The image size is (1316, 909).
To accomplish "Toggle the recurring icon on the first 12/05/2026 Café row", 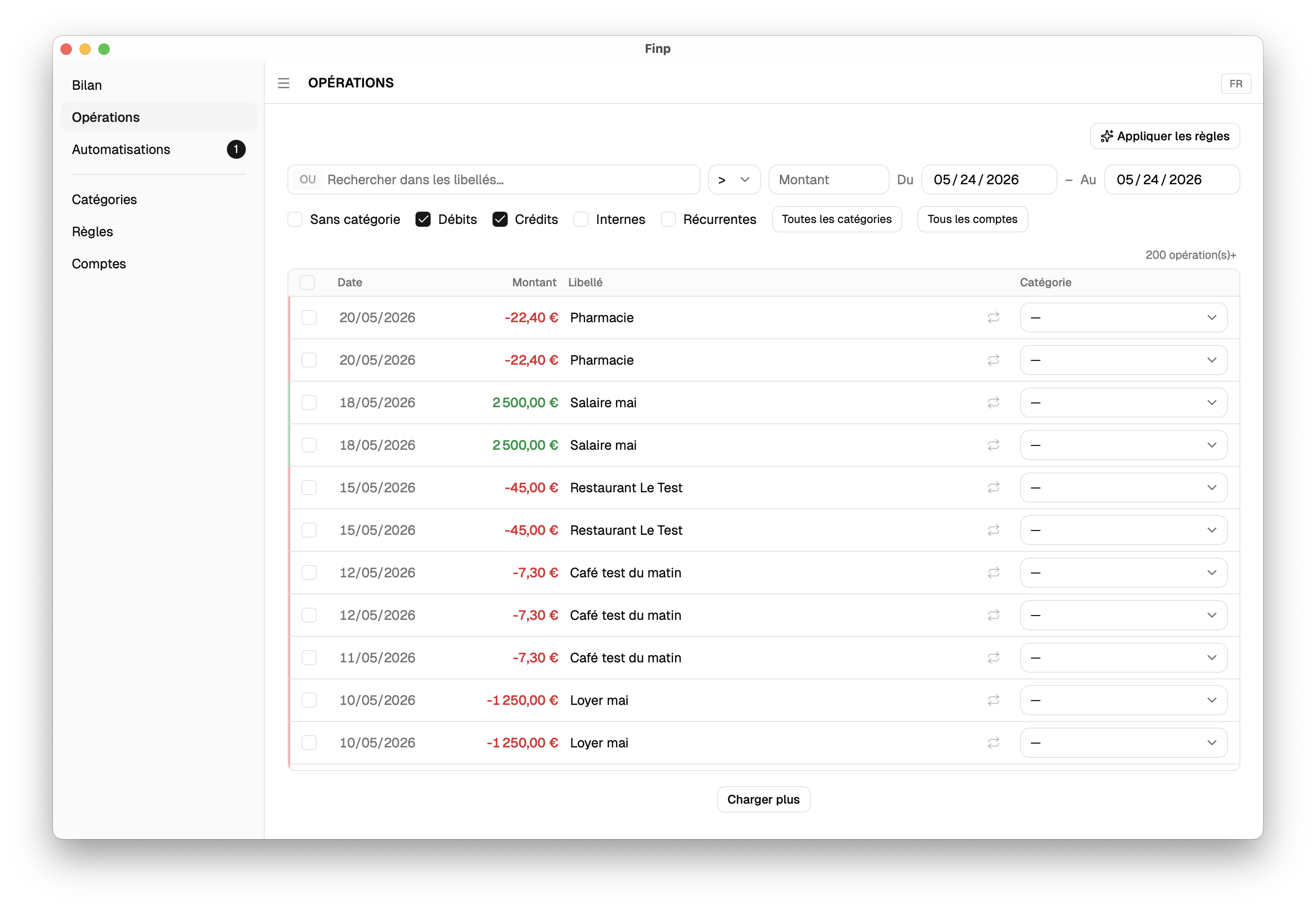I will tap(994, 573).
